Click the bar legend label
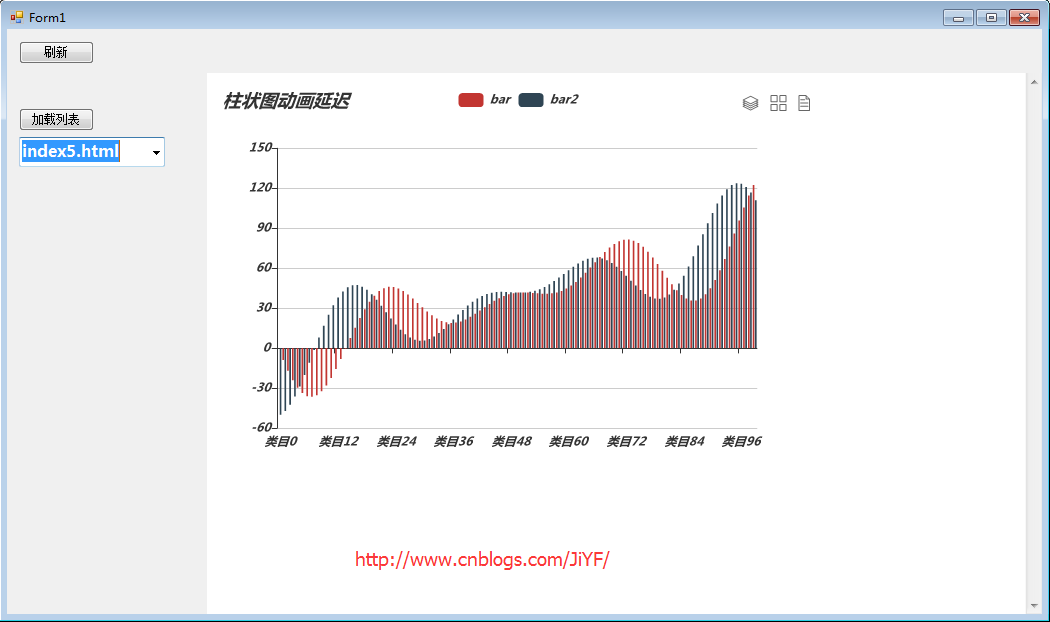1050x622 pixels. point(500,100)
